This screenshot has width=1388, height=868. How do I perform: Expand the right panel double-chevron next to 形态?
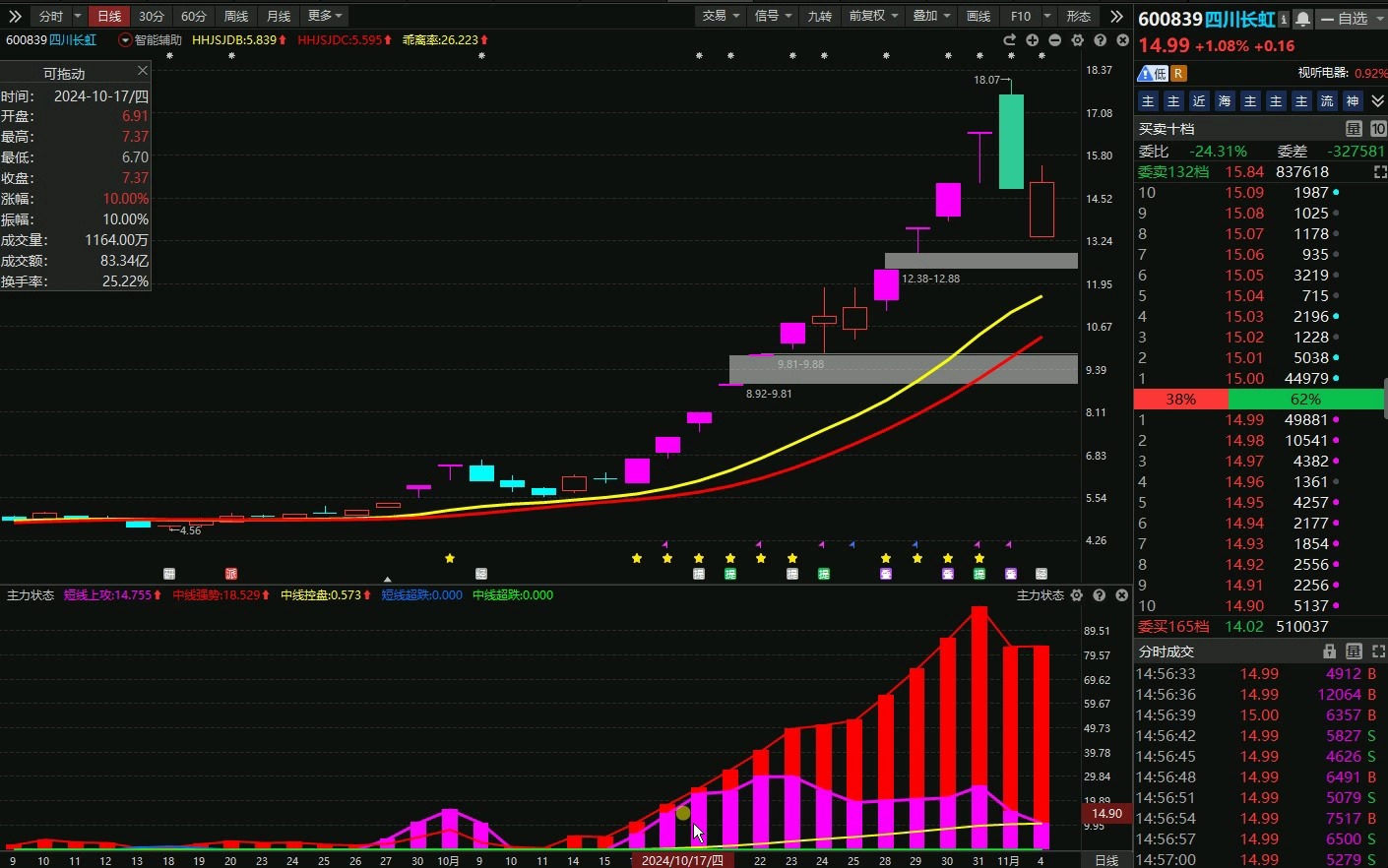coord(1116,16)
